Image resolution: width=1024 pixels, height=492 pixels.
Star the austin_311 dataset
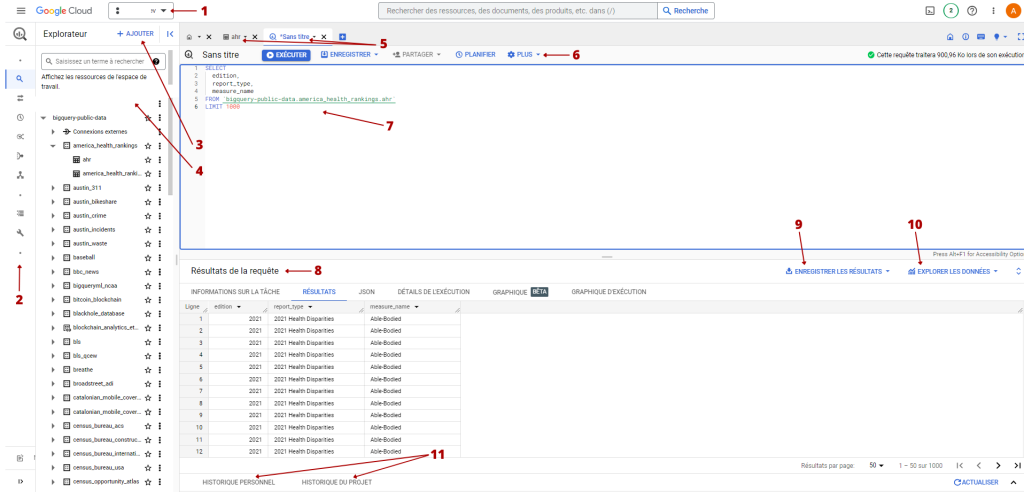(x=148, y=188)
